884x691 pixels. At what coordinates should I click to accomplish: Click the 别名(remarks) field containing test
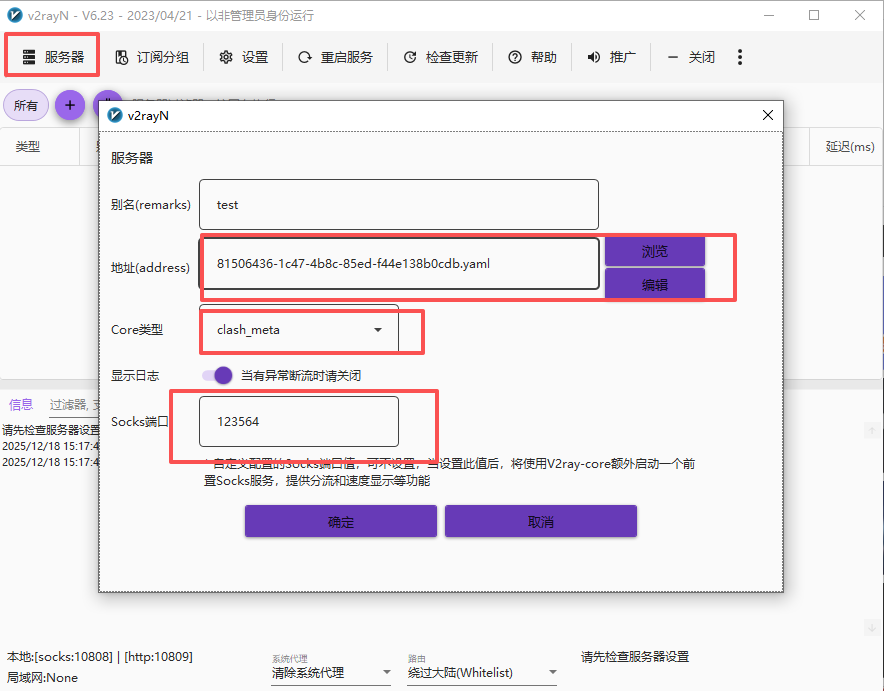click(x=399, y=205)
